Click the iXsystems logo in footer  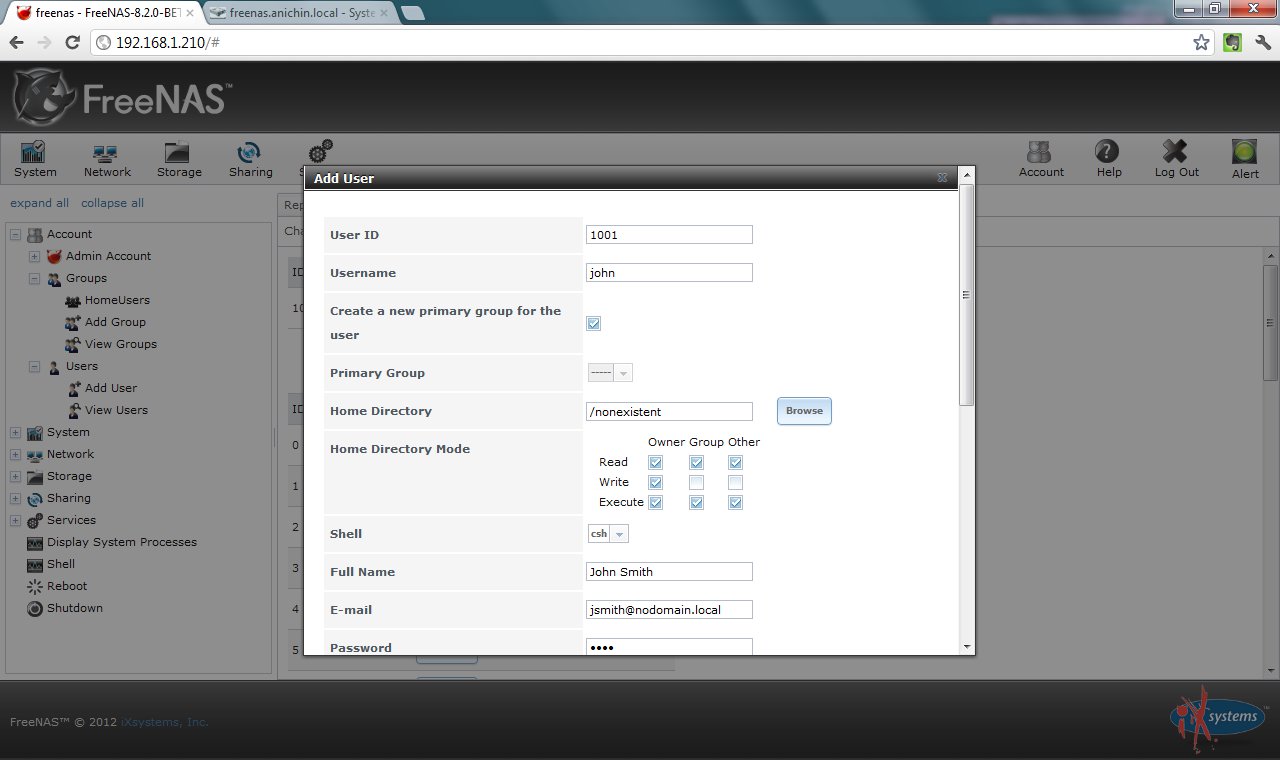1217,719
